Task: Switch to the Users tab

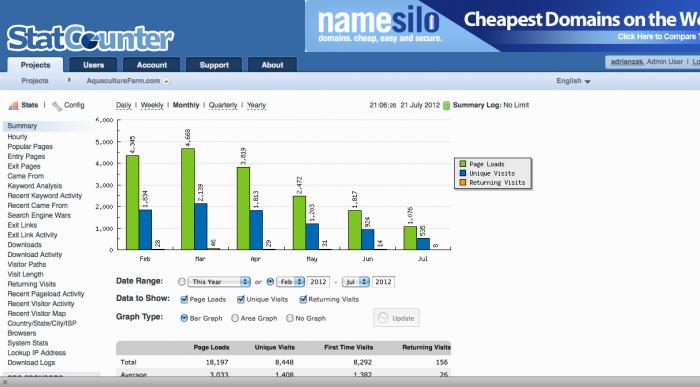Action: (93, 65)
